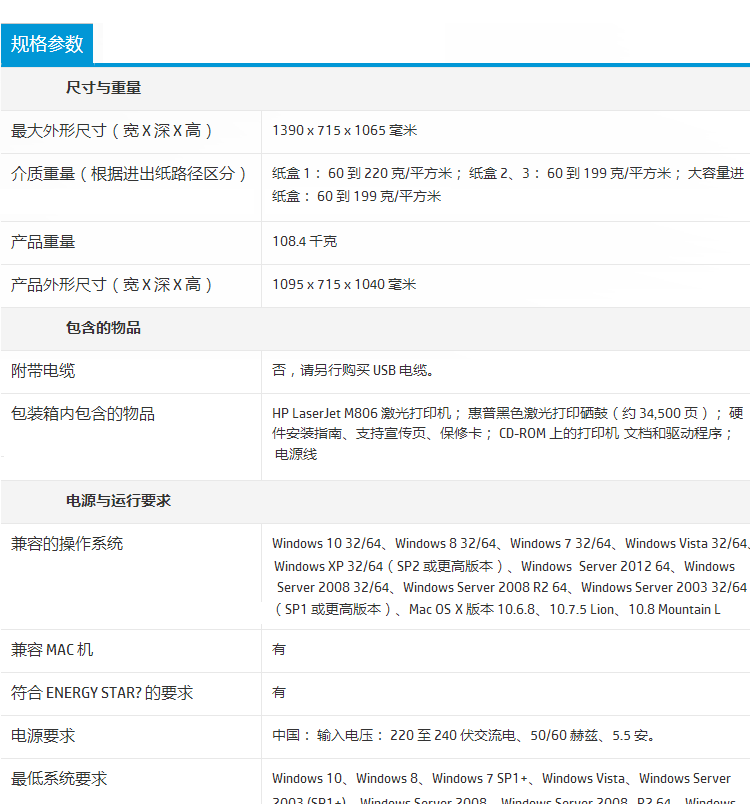750x804 pixels.
Task: Click the 产品重量 label
Action: pos(43,242)
